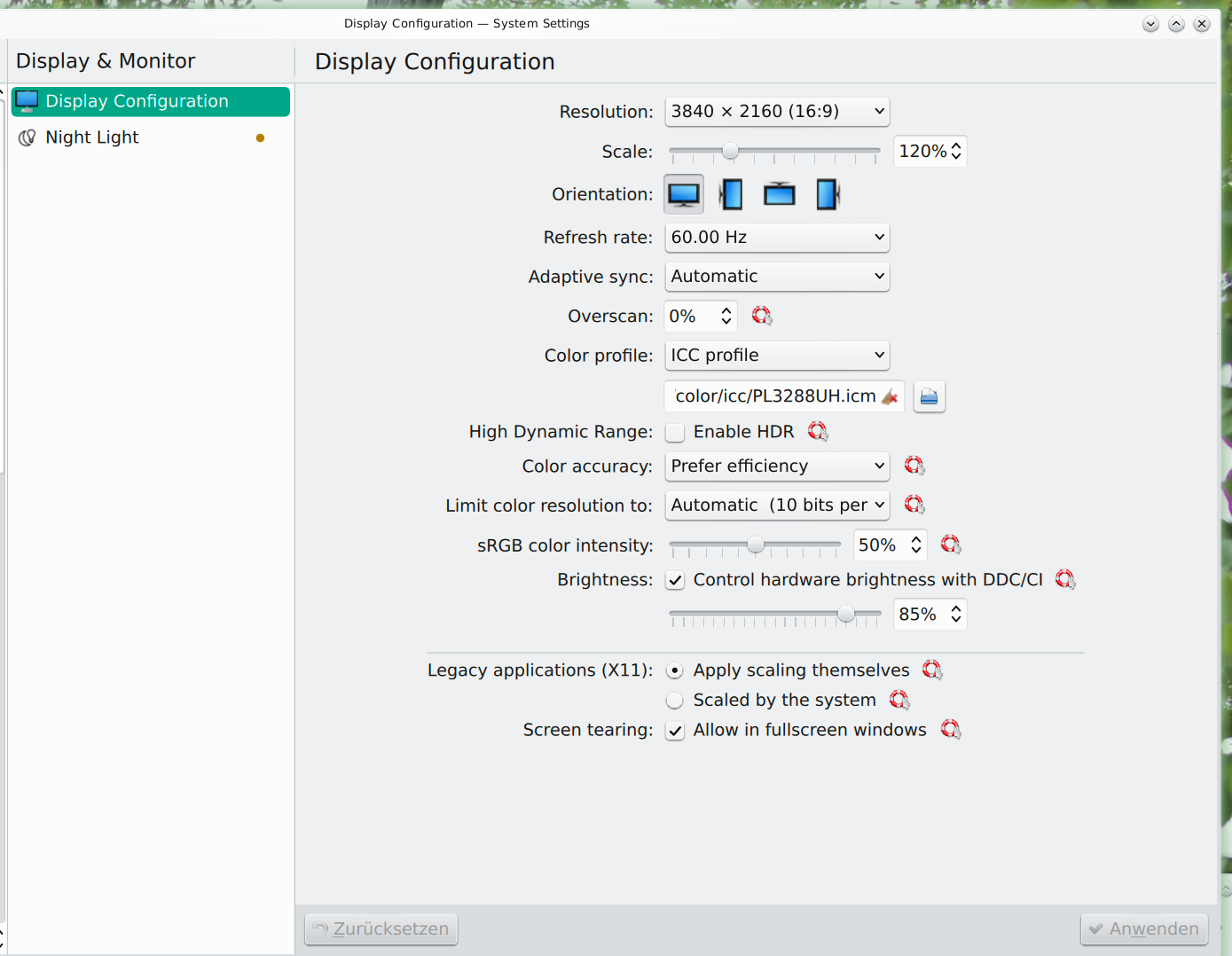Select the Scaled by the system option
Image resolution: width=1232 pixels, height=956 pixels.
pos(676,701)
